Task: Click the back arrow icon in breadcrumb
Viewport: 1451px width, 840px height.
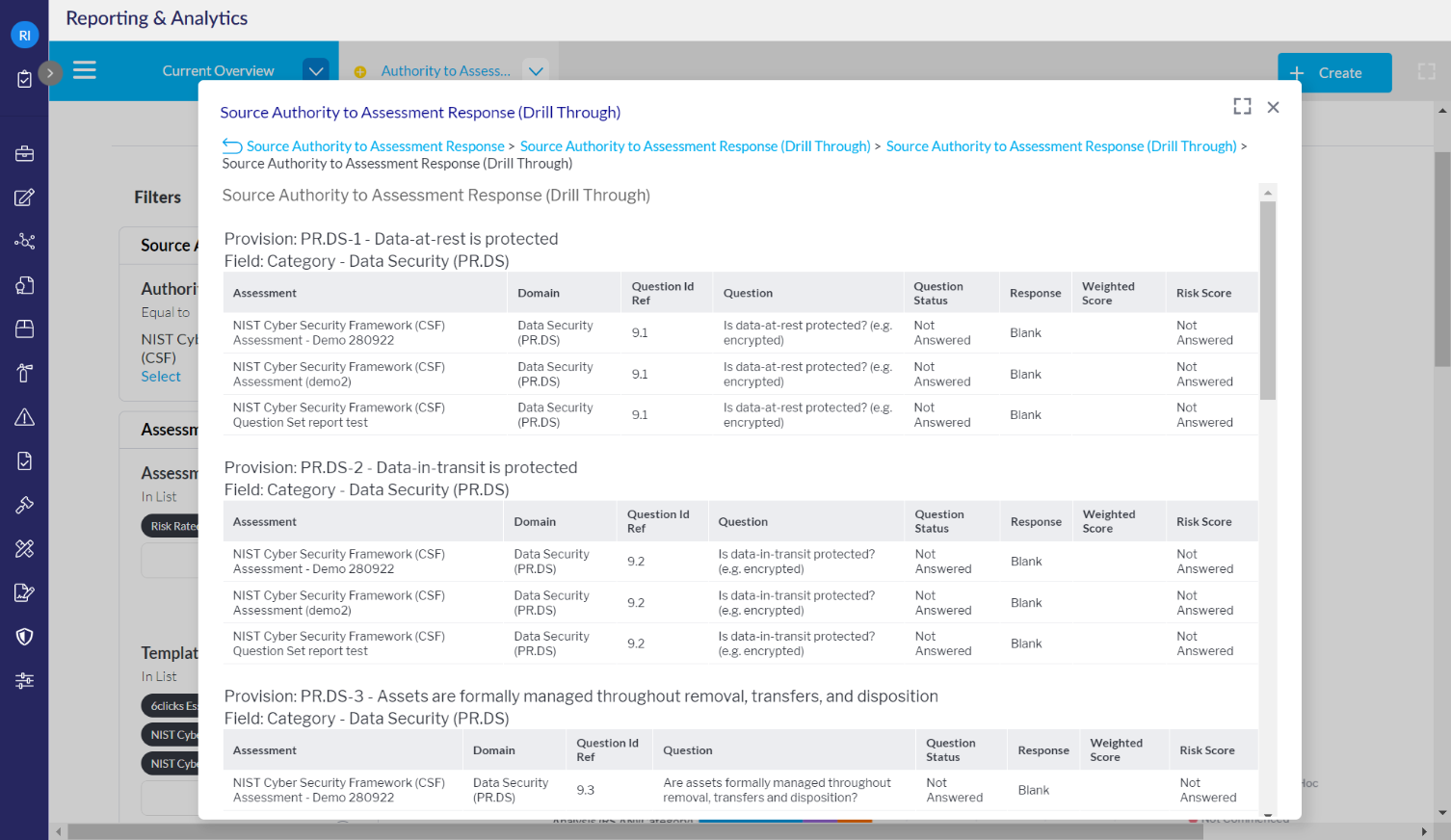Action: tap(232, 146)
